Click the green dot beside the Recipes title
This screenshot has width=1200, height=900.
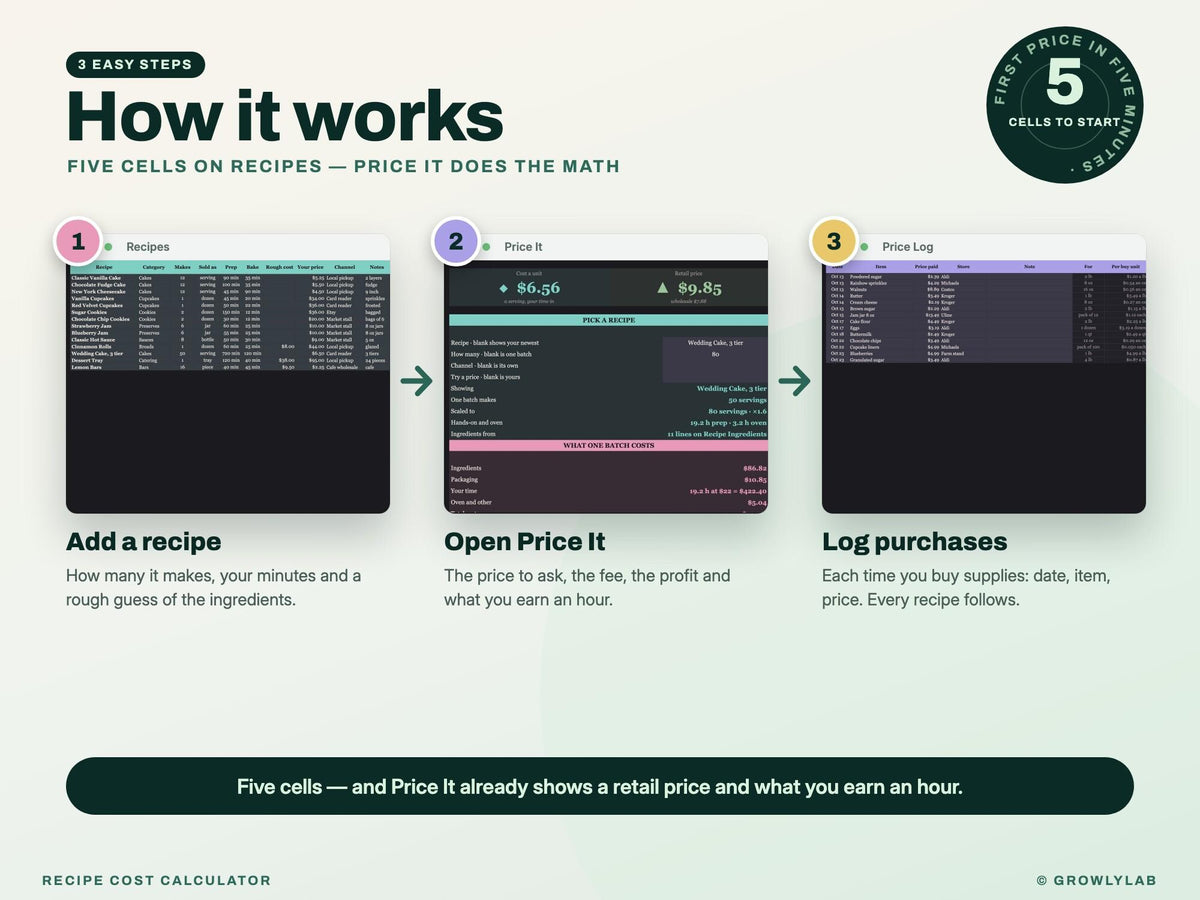pos(108,247)
